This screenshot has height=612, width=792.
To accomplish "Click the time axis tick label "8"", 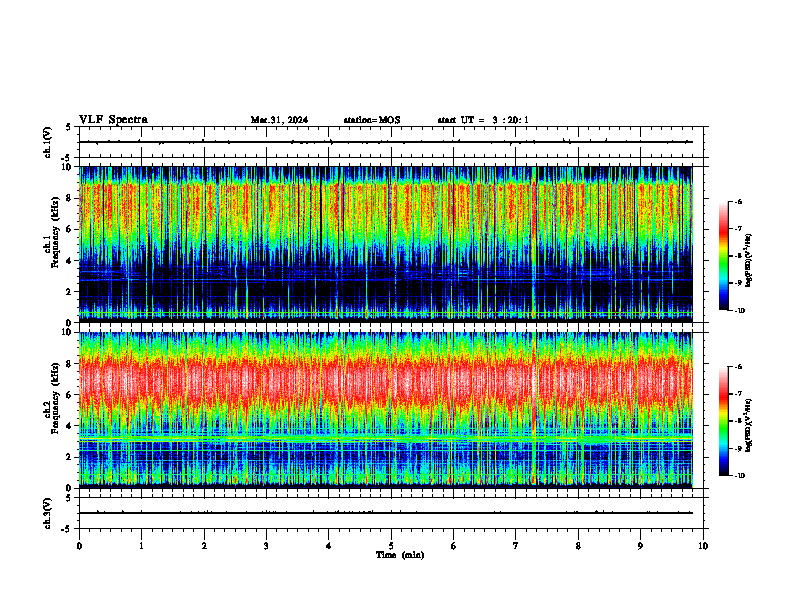I will coord(578,546).
